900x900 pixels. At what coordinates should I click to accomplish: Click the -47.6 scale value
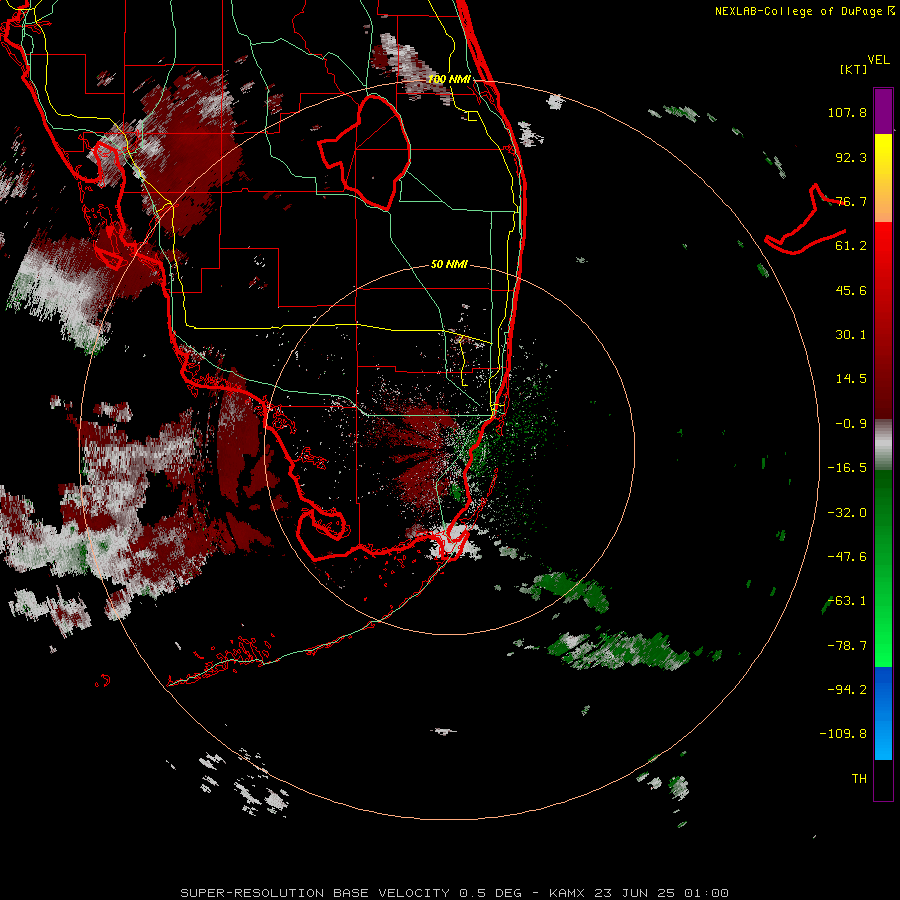click(847, 557)
